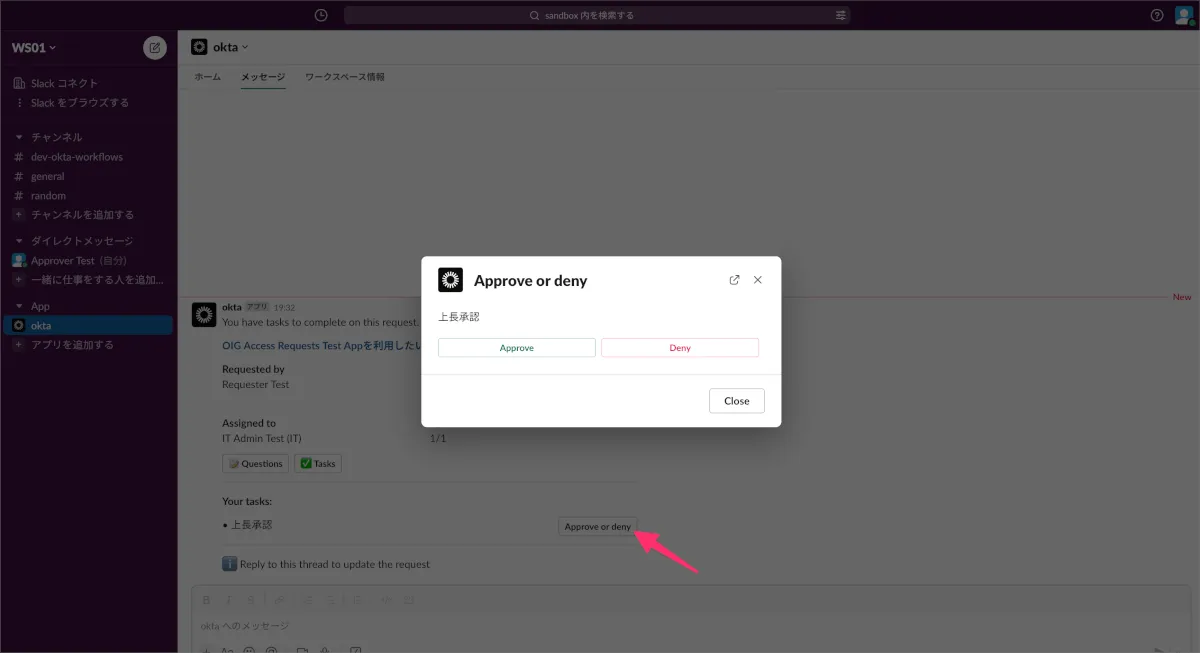Collapse the ダイレクトメッセージ section
The width and height of the screenshot is (1200, 653).
(18, 241)
